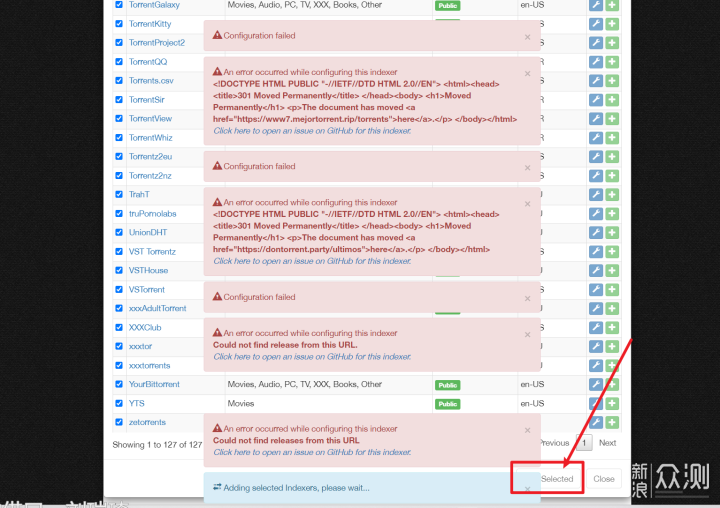Open configure wrench for TorrentProject2
This screenshot has width=720, height=508.
pos(596,43)
